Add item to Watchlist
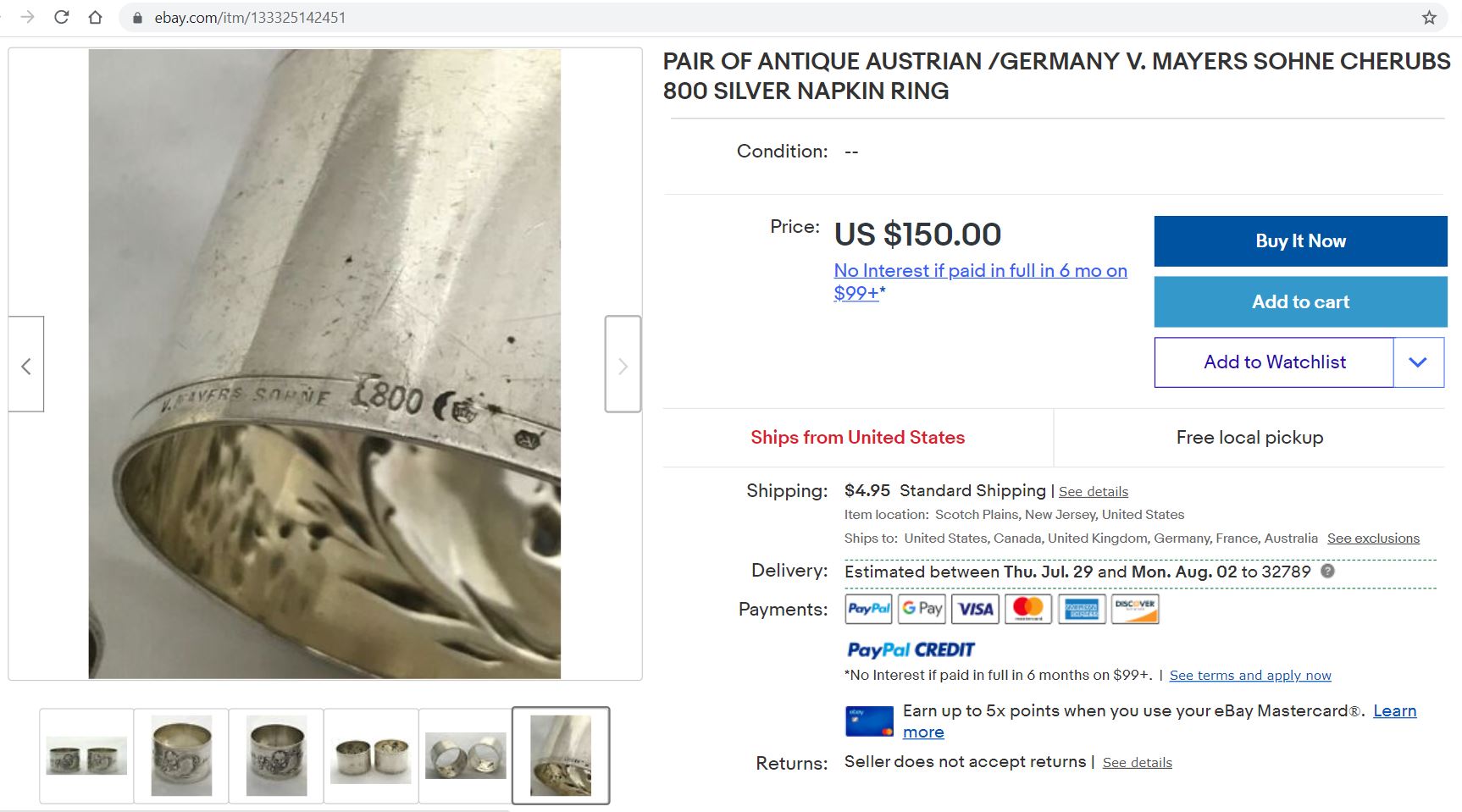 (x=1274, y=362)
